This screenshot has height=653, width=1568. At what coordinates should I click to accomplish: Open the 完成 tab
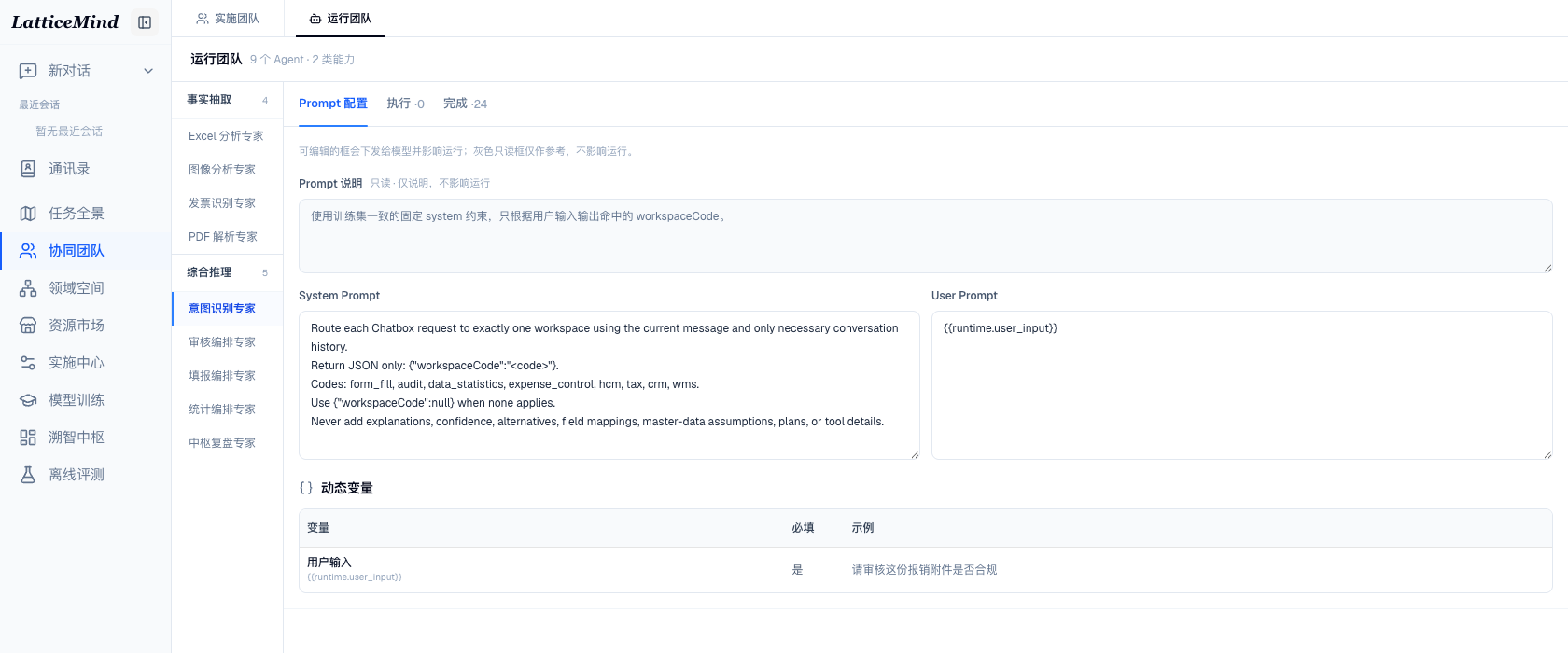[x=465, y=104]
